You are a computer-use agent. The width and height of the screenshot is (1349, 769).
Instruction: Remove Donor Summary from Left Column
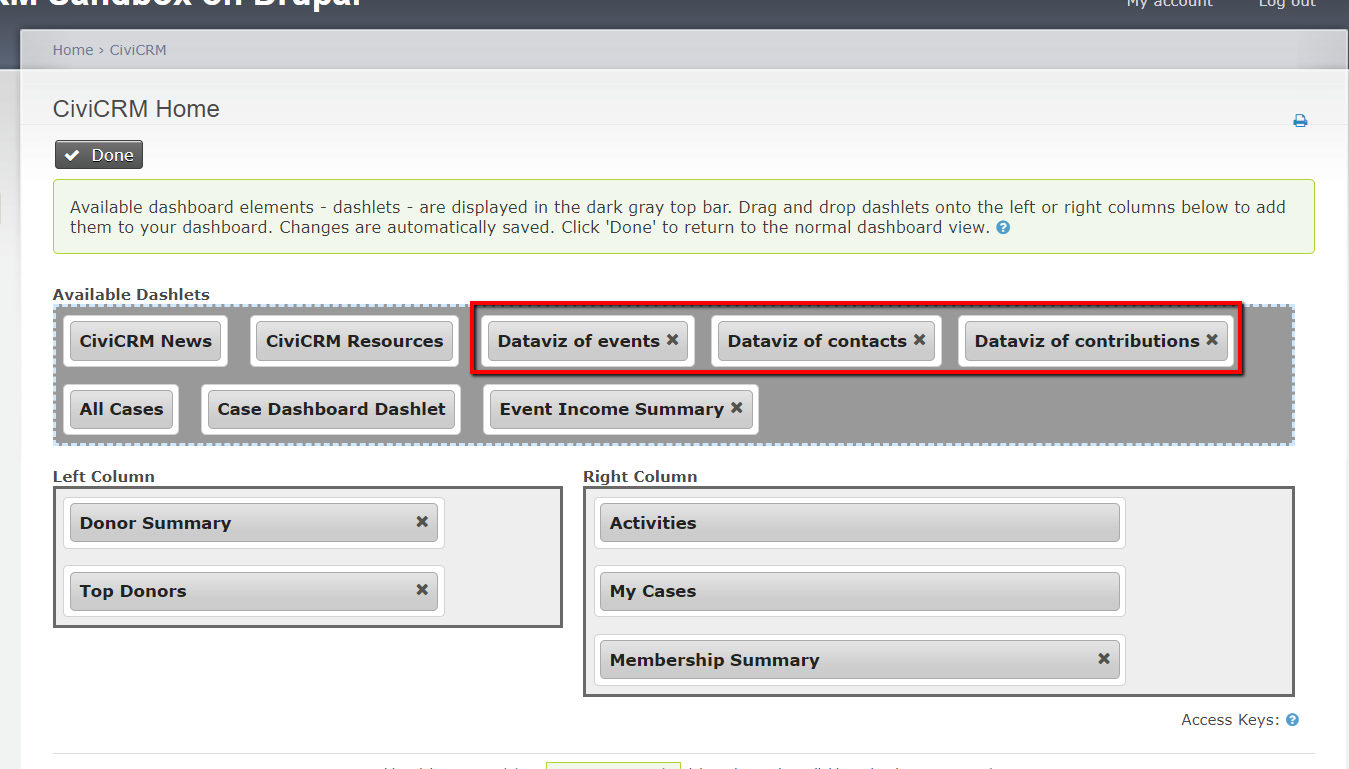[422, 522]
